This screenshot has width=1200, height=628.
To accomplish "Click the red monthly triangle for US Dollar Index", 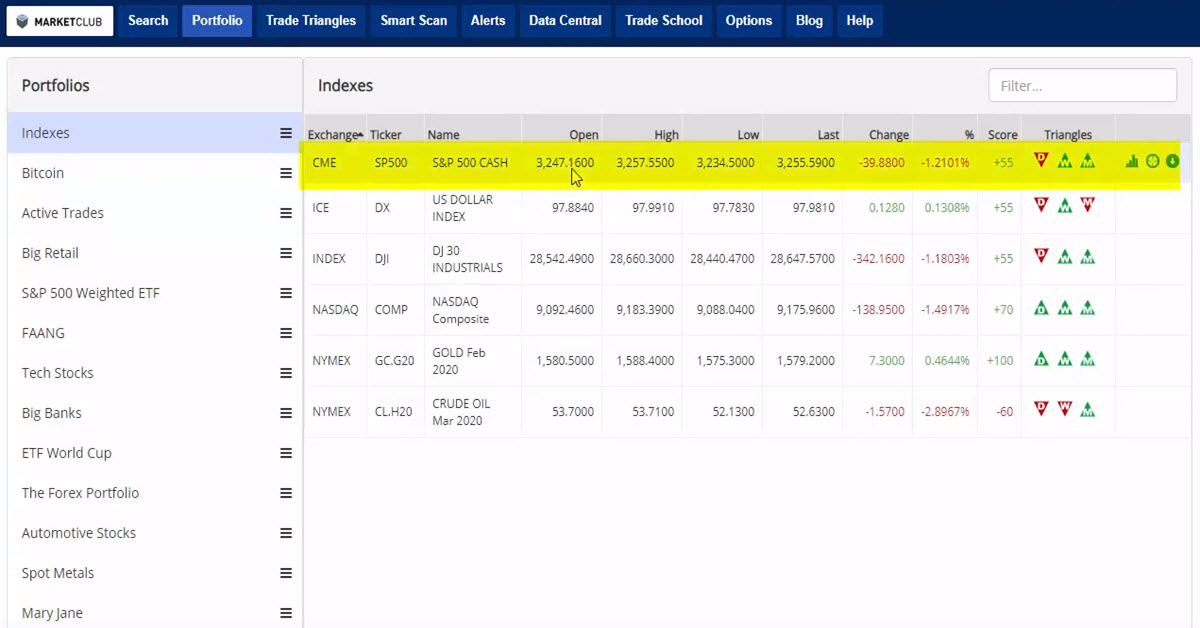I will (1087, 205).
